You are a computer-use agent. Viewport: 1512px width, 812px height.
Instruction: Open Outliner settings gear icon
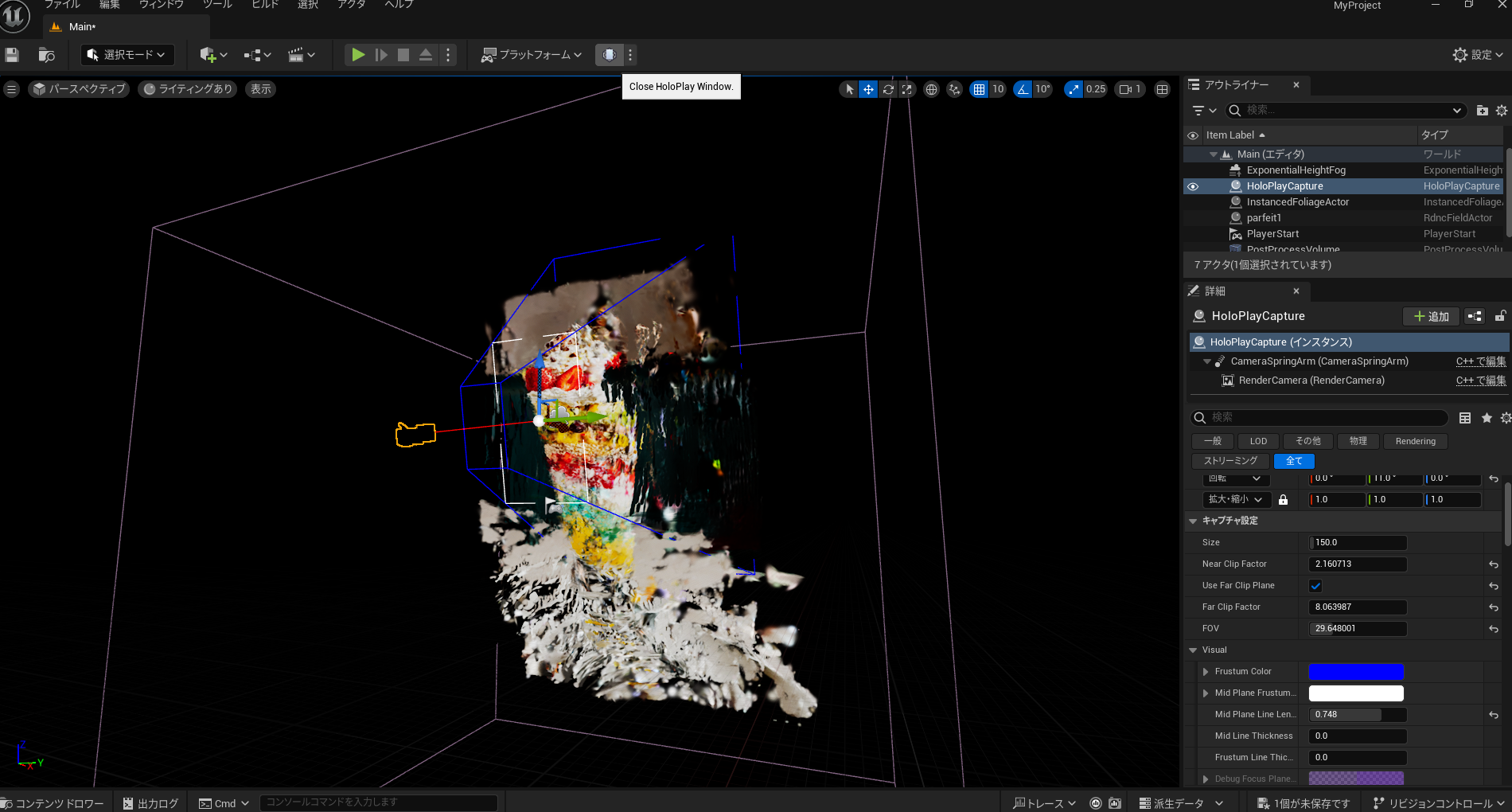1502,111
